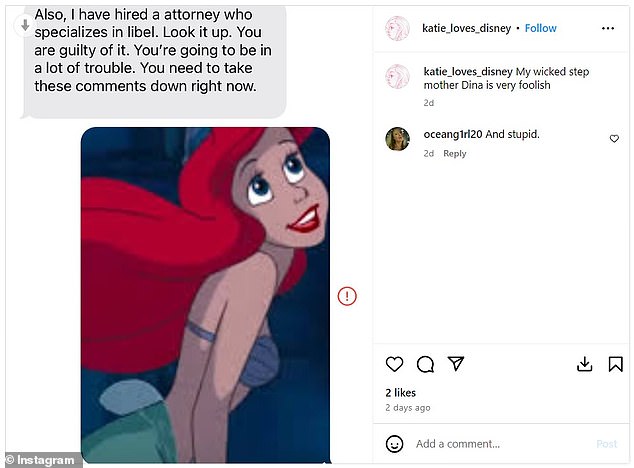634x468 pixels.
Task: Open the oceang1rl20 username link
Action: (453, 134)
